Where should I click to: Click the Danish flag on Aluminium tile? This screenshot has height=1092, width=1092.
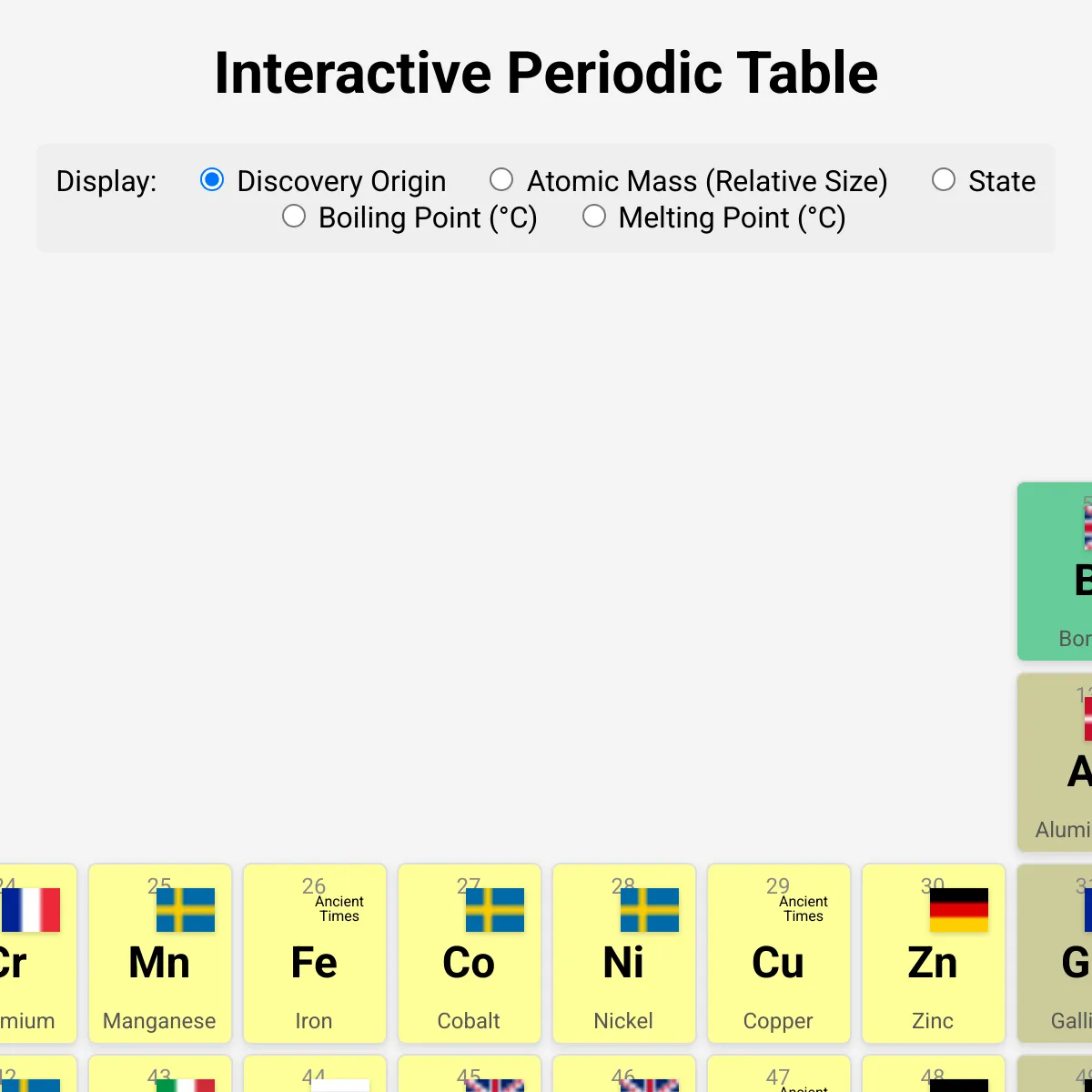[x=1087, y=719]
